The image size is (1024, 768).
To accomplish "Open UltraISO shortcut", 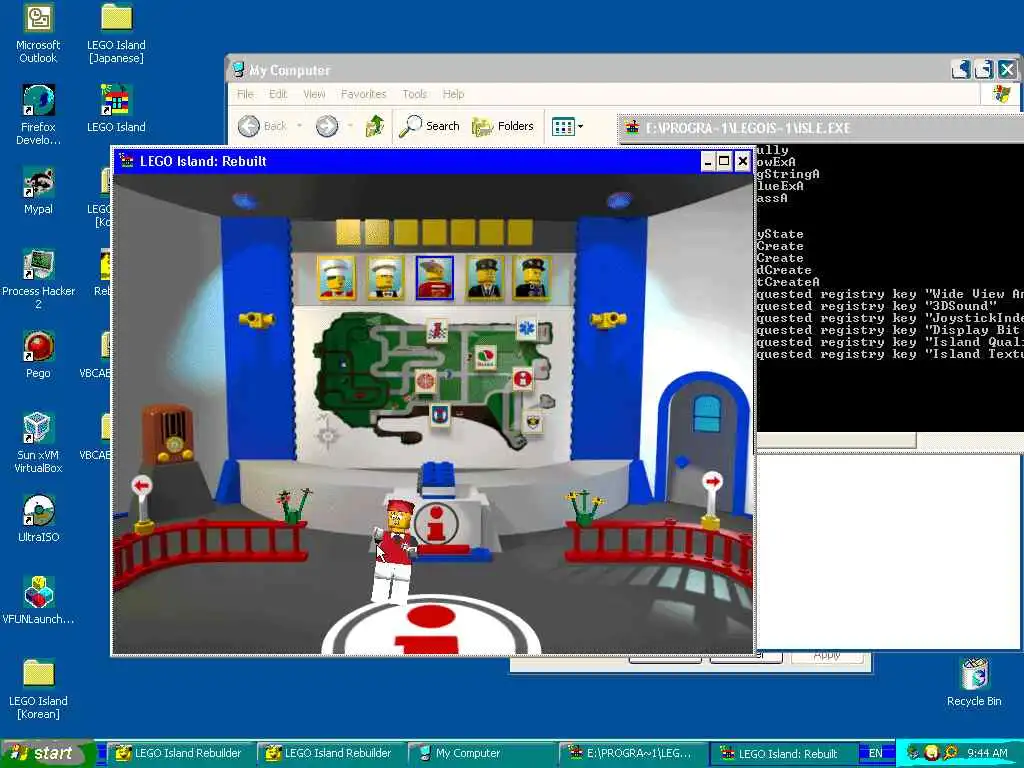I will coord(38,519).
